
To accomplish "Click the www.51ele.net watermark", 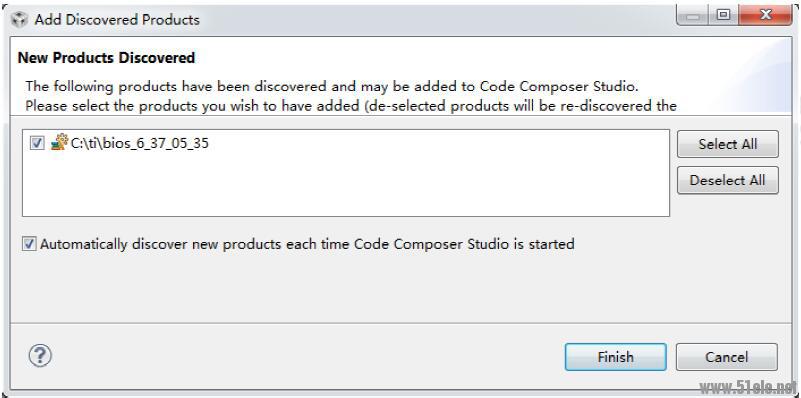I will tap(747, 387).
